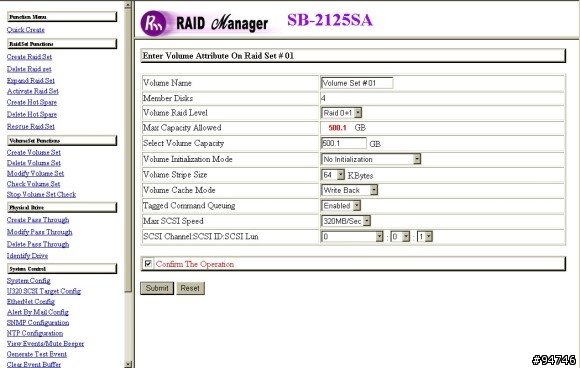Image resolution: width=580 pixels, height=368 pixels.
Task: Open the SCSI Channel dropdown
Action: [x=352, y=237]
